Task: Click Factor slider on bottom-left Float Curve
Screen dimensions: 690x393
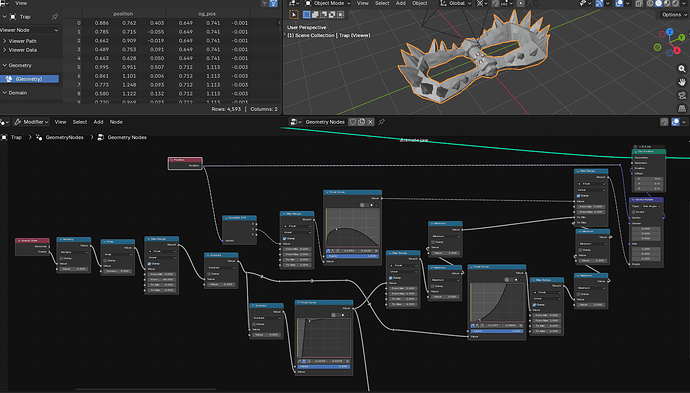Action: [324, 367]
